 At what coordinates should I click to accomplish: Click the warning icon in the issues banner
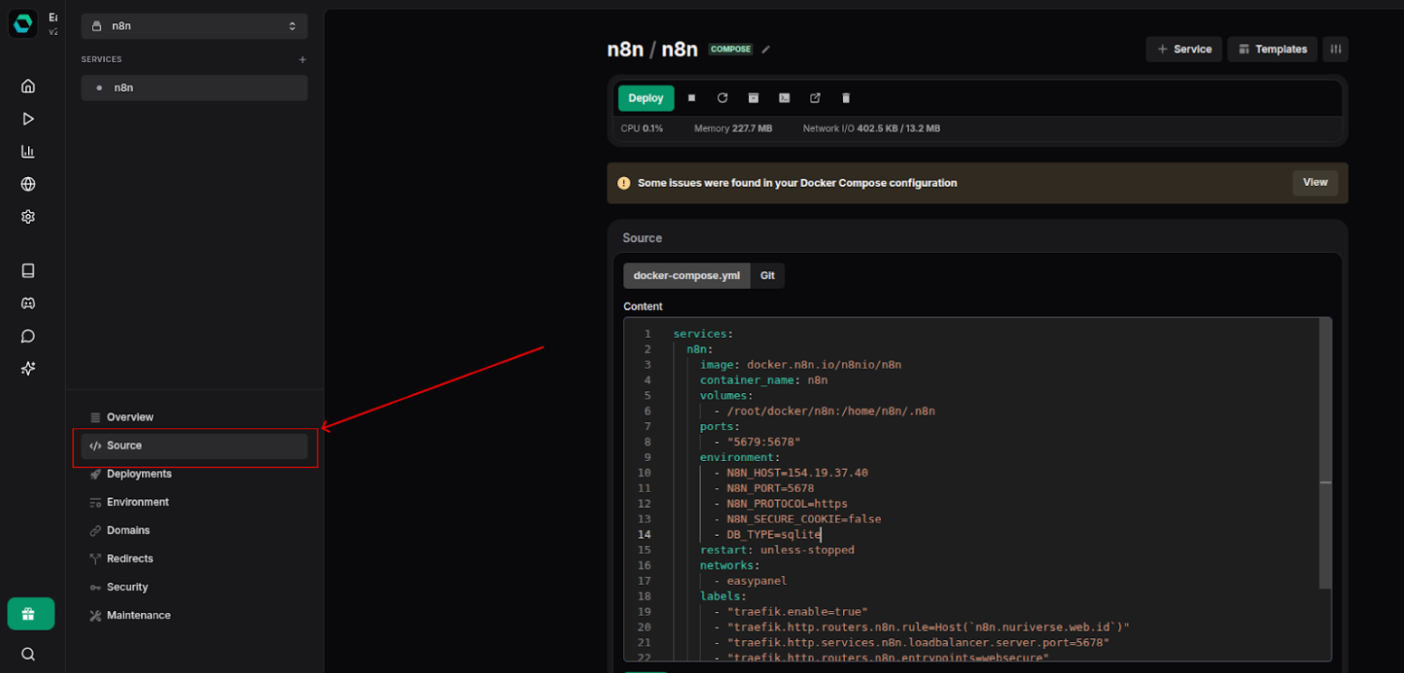[624, 183]
